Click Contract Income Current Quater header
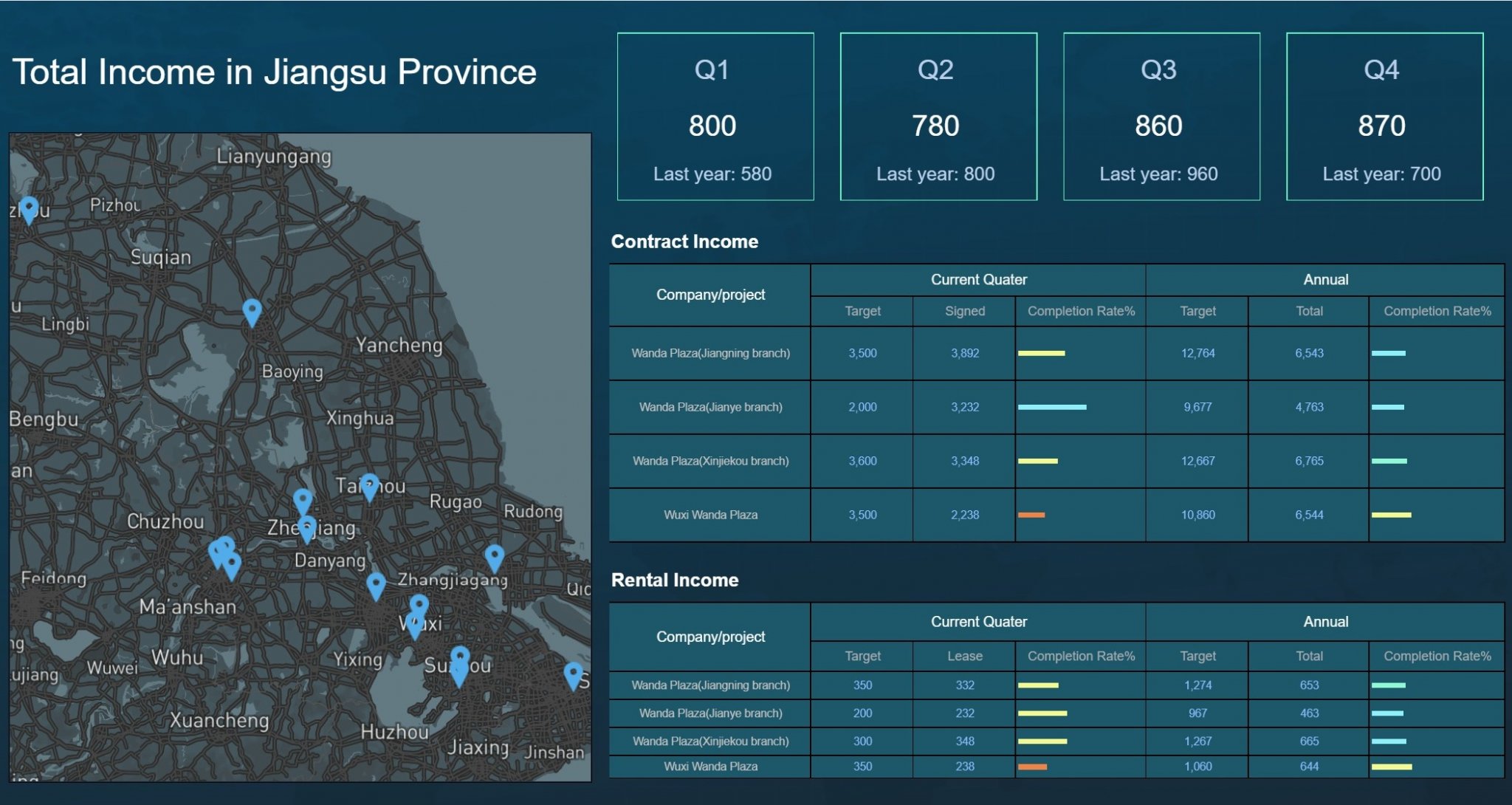Image resolution: width=1512 pixels, height=805 pixels. 977,280
